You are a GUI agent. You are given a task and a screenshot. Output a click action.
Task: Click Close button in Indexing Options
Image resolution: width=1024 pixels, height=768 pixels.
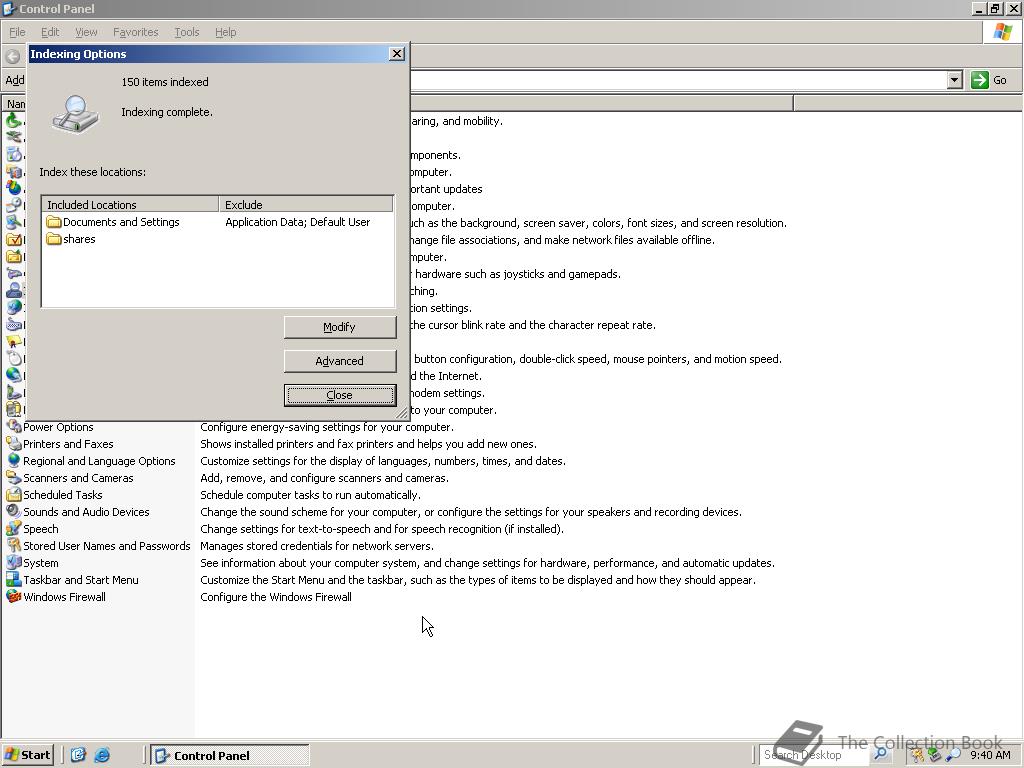[x=340, y=395]
